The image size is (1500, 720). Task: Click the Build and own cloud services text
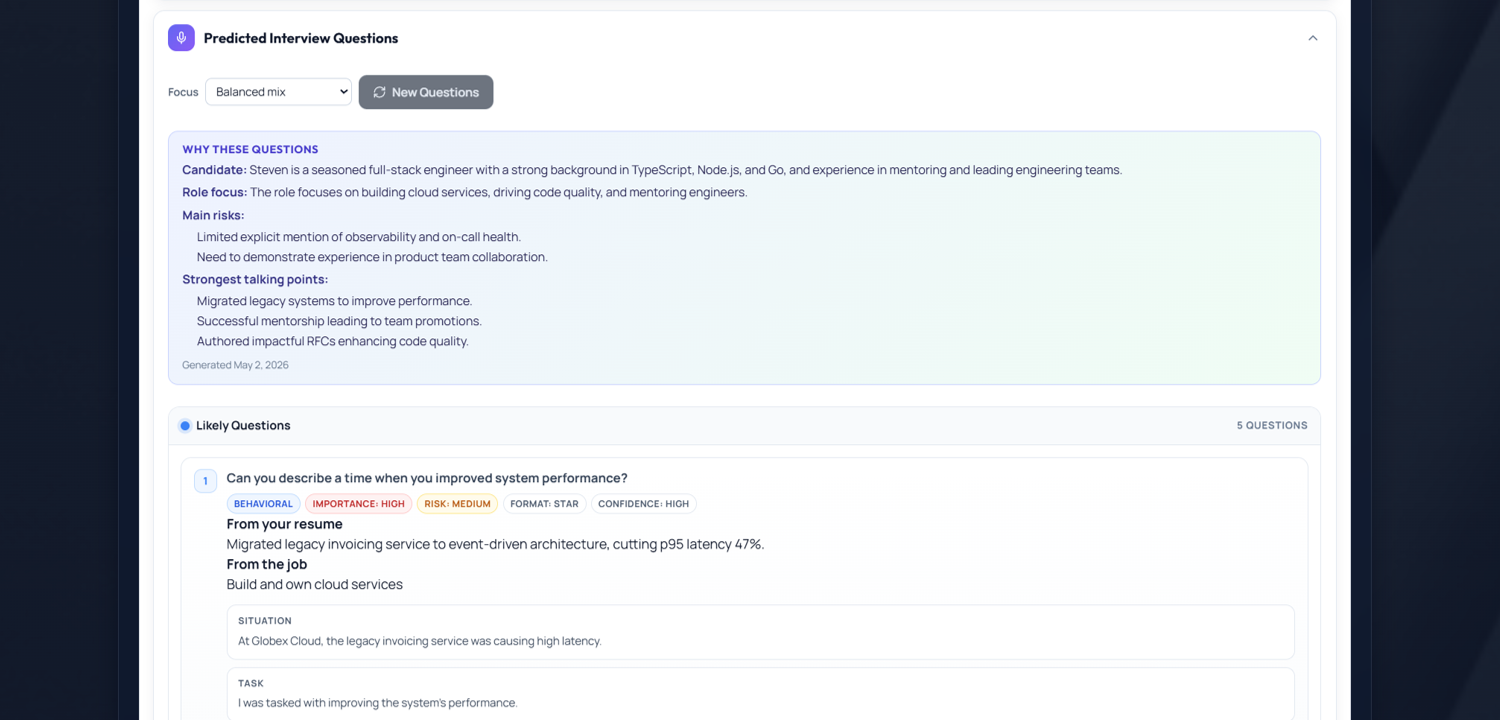[315, 584]
